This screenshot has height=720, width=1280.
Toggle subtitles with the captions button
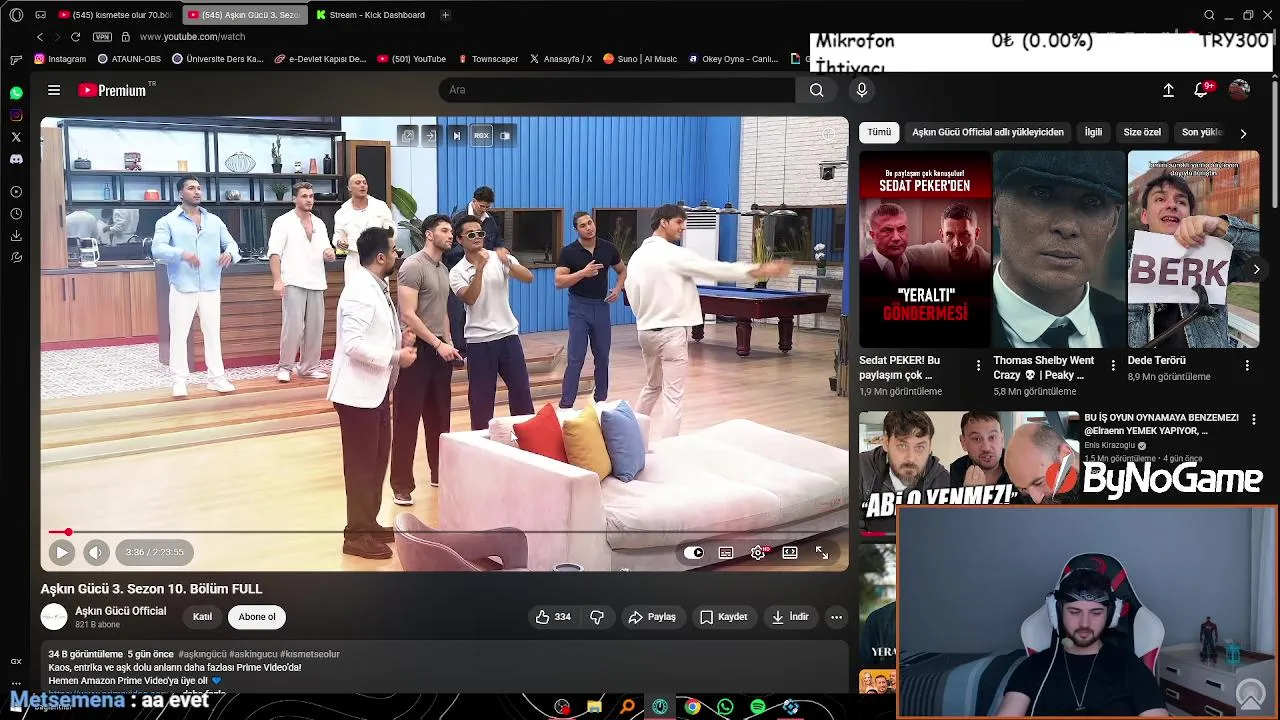pyautogui.click(x=726, y=552)
